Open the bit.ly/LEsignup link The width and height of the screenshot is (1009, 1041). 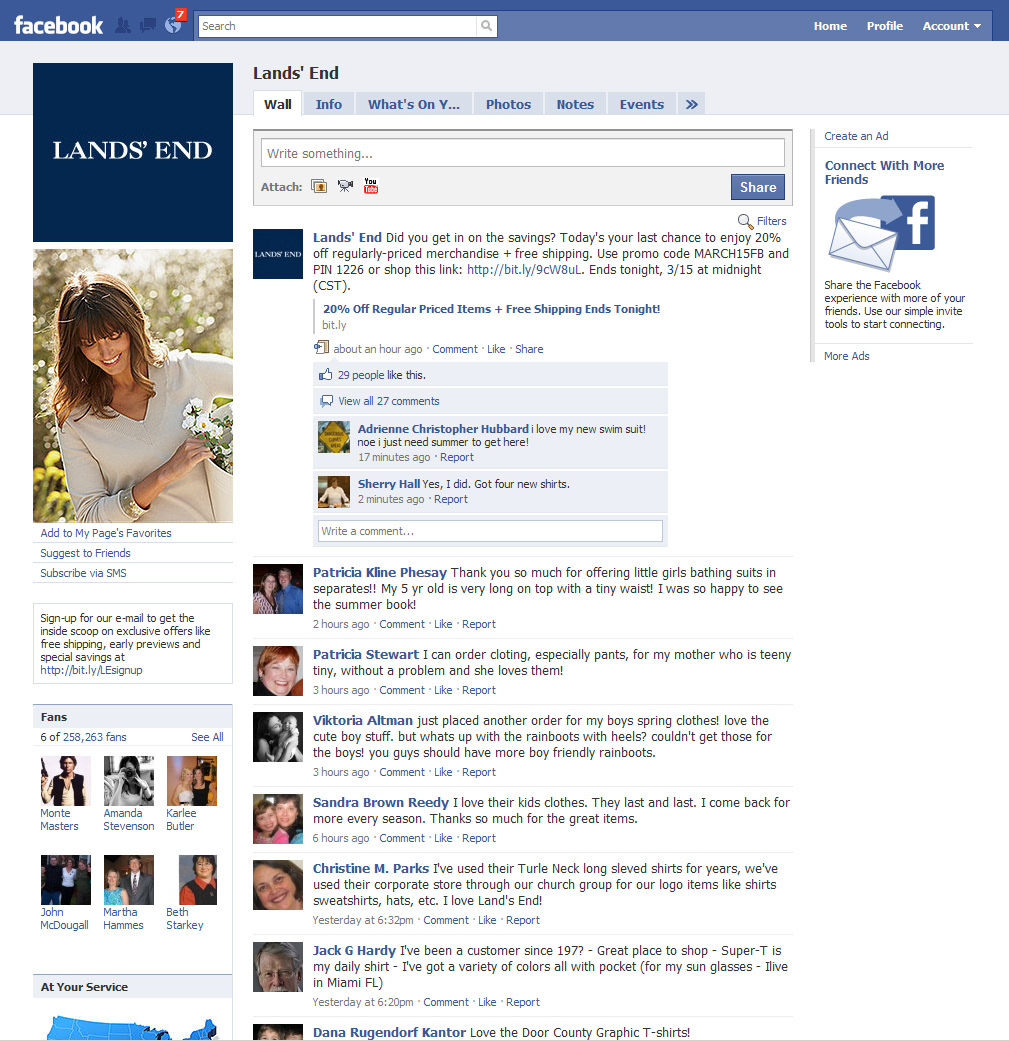pos(91,670)
